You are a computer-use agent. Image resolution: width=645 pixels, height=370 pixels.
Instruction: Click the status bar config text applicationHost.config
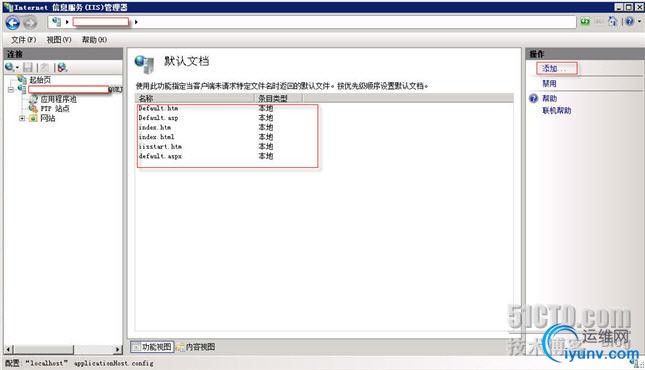tap(114, 363)
